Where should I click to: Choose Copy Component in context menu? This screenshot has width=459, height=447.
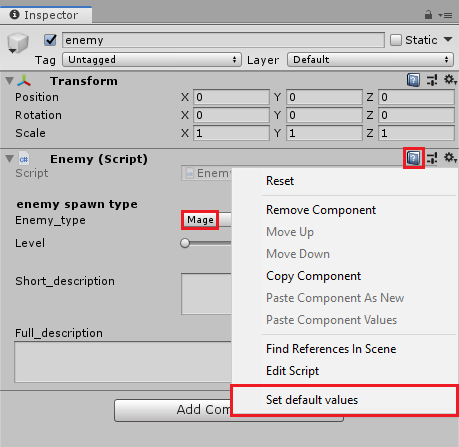(313, 276)
